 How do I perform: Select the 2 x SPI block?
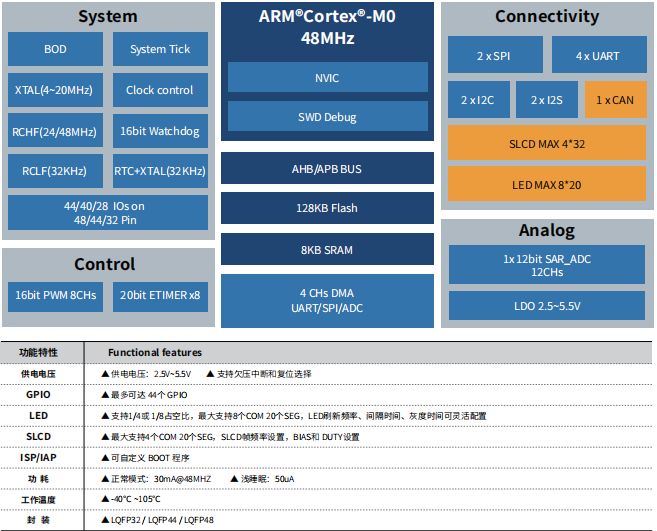coord(495,55)
